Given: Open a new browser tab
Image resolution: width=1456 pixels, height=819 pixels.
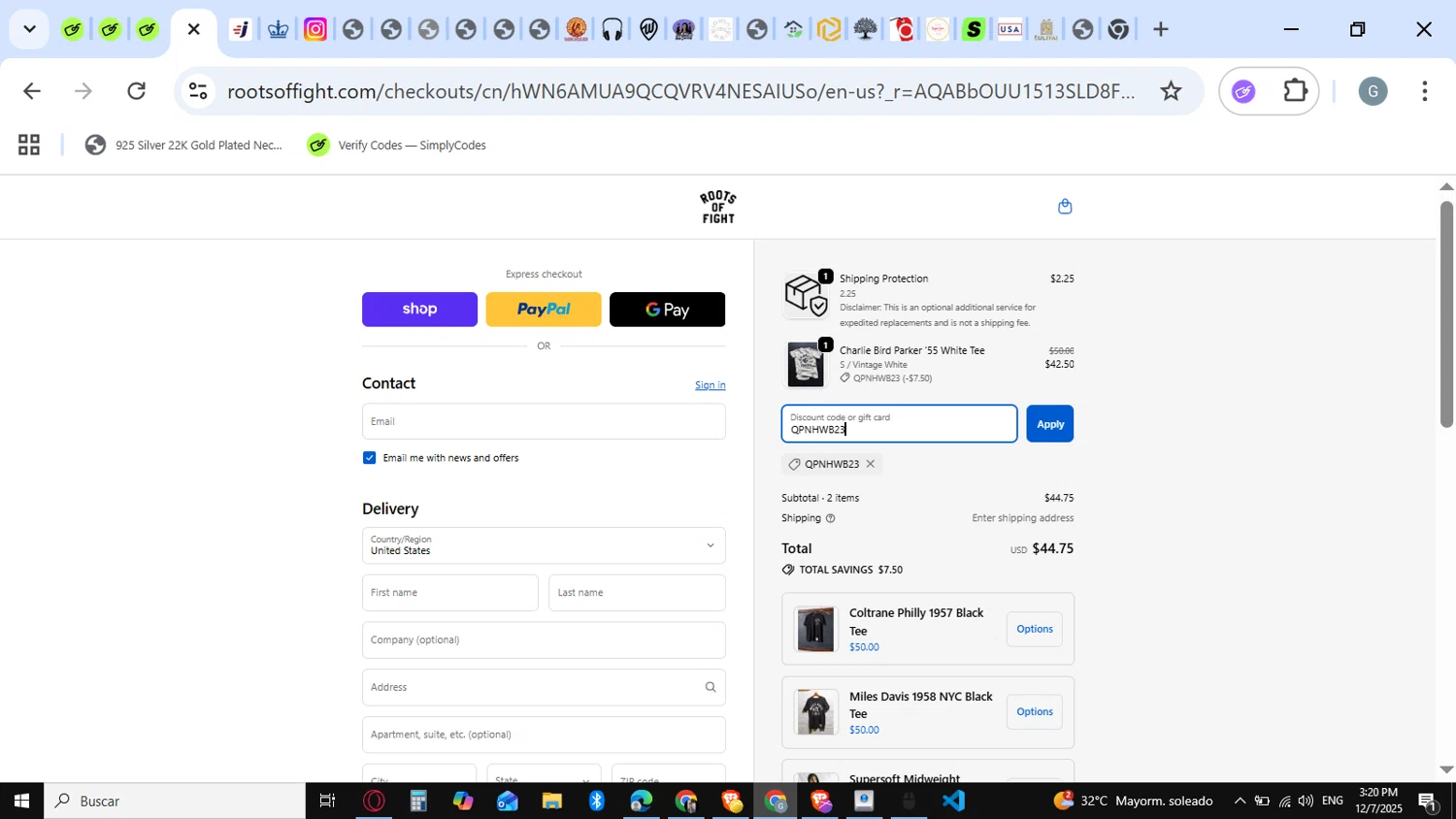Looking at the screenshot, I should 1160,29.
